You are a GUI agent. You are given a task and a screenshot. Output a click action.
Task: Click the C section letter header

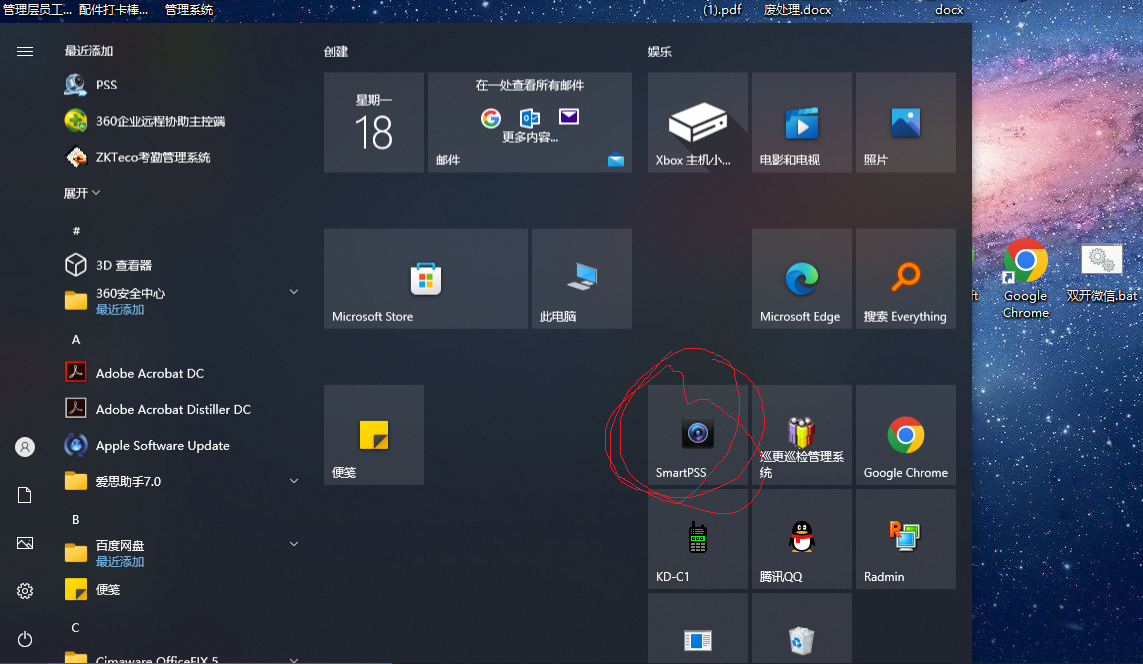click(76, 628)
